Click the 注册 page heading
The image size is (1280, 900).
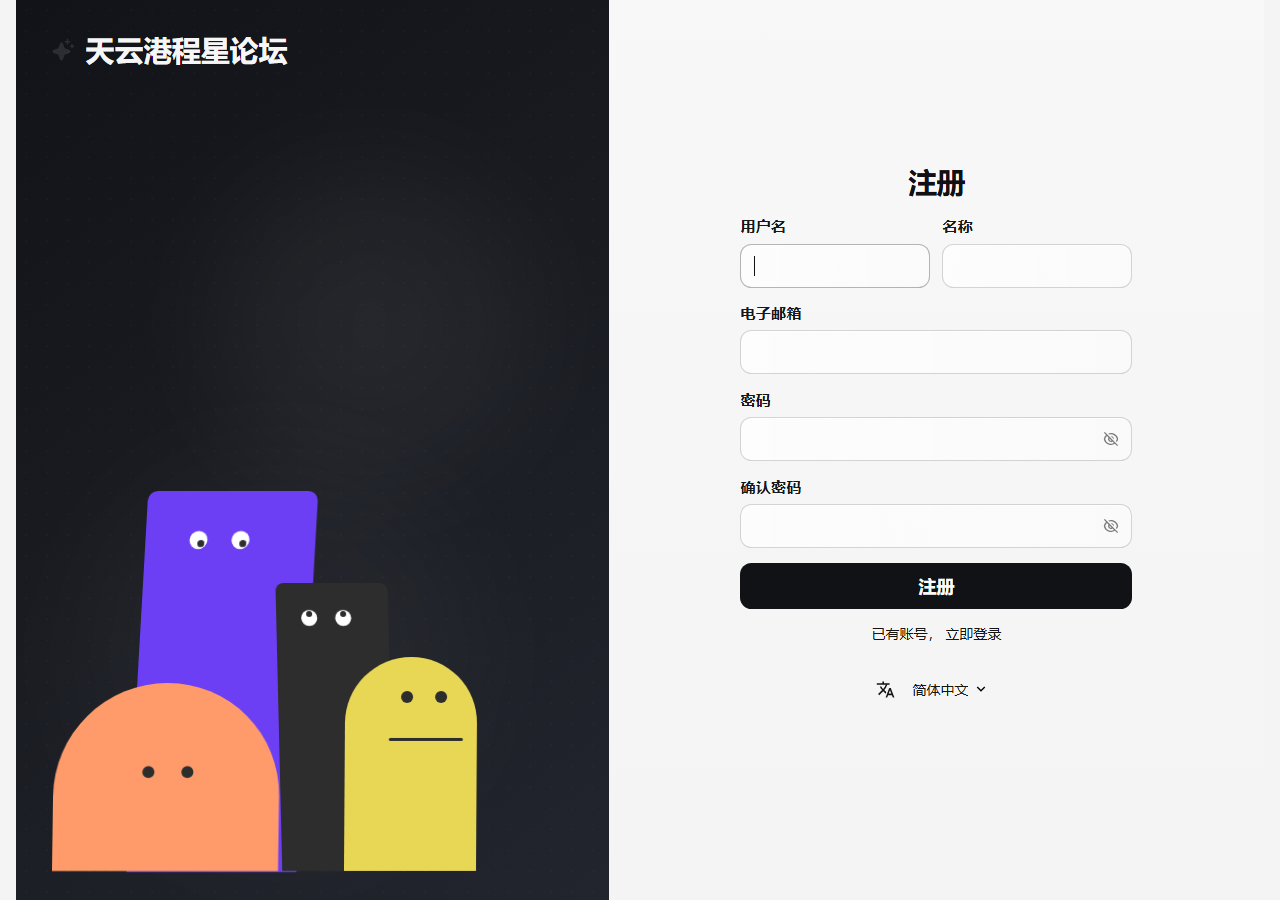point(936,183)
